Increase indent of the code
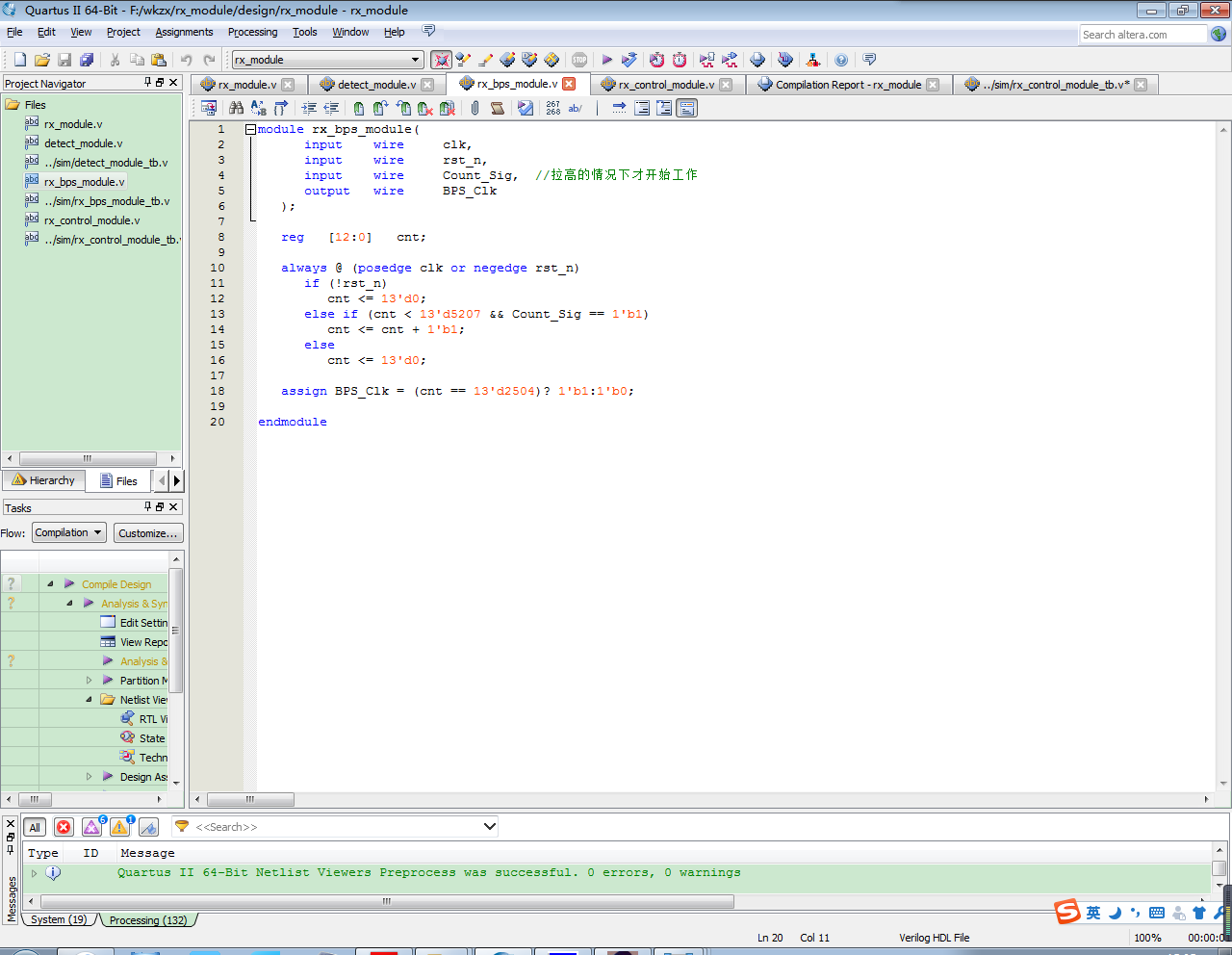Screen dimensions: 1232x955 click(308, 107)
